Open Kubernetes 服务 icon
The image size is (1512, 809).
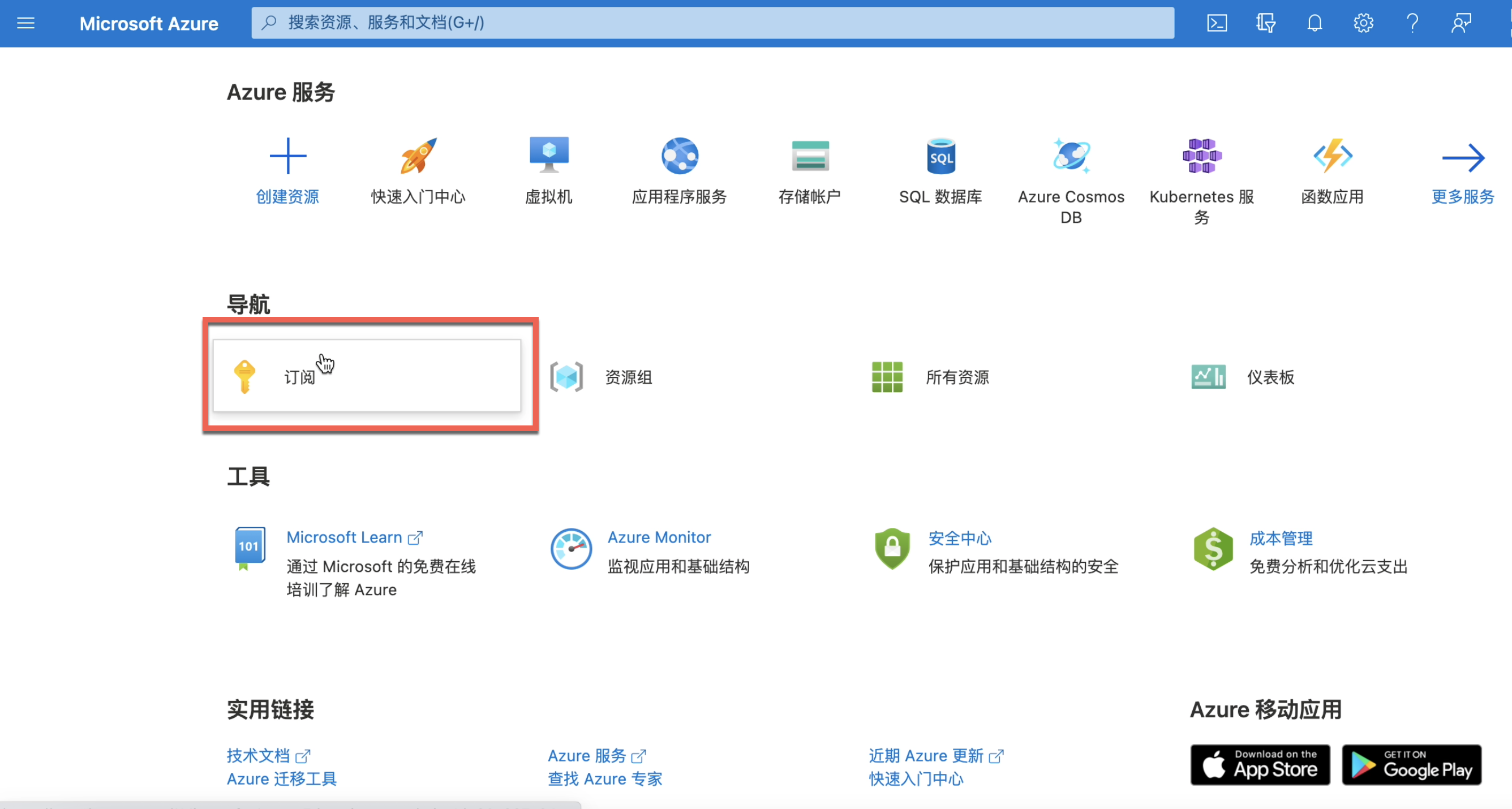[1201, 156]
